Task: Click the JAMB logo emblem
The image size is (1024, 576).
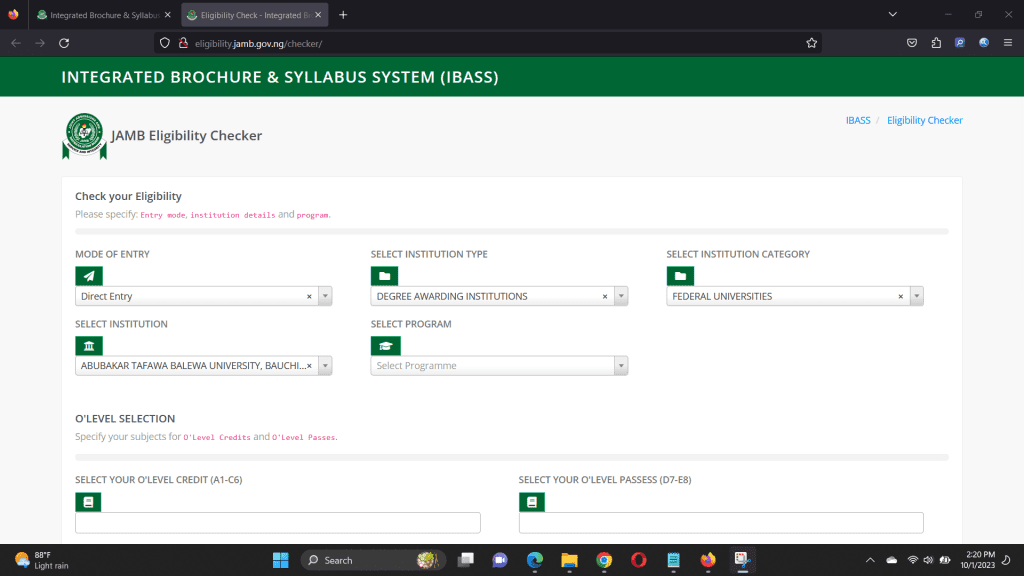Action: (x=84, y=136)
